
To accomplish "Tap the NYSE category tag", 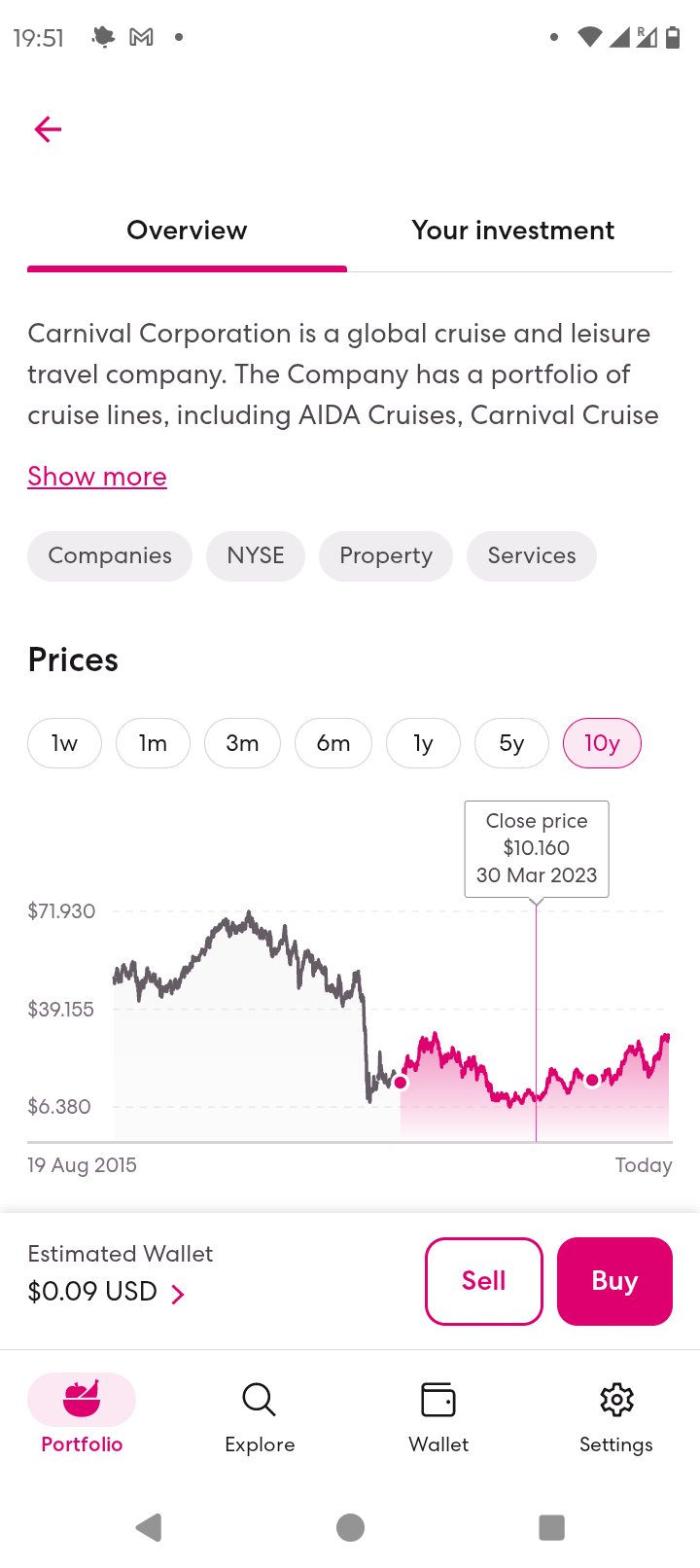I will pos(256,556).
